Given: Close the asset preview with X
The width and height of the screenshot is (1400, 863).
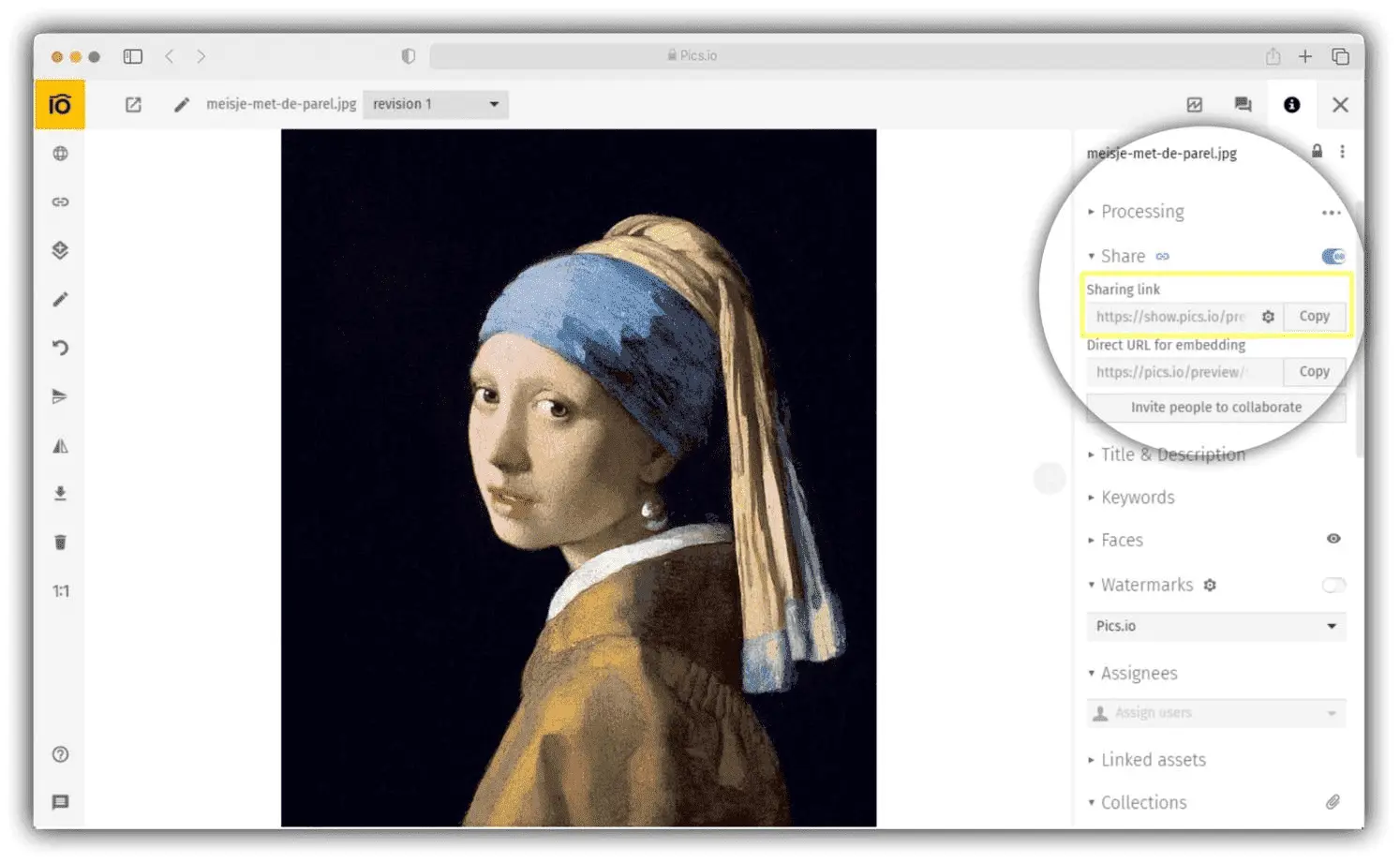Looking at the screenshot, I should (1340, 105).
